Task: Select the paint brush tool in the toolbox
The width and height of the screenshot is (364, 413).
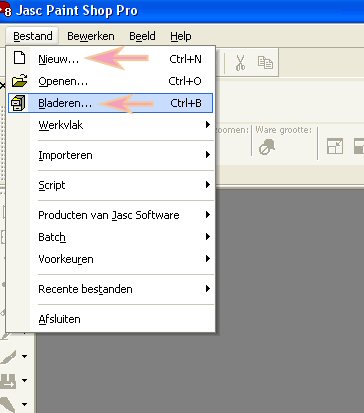Action: click(x=9, y=357)
